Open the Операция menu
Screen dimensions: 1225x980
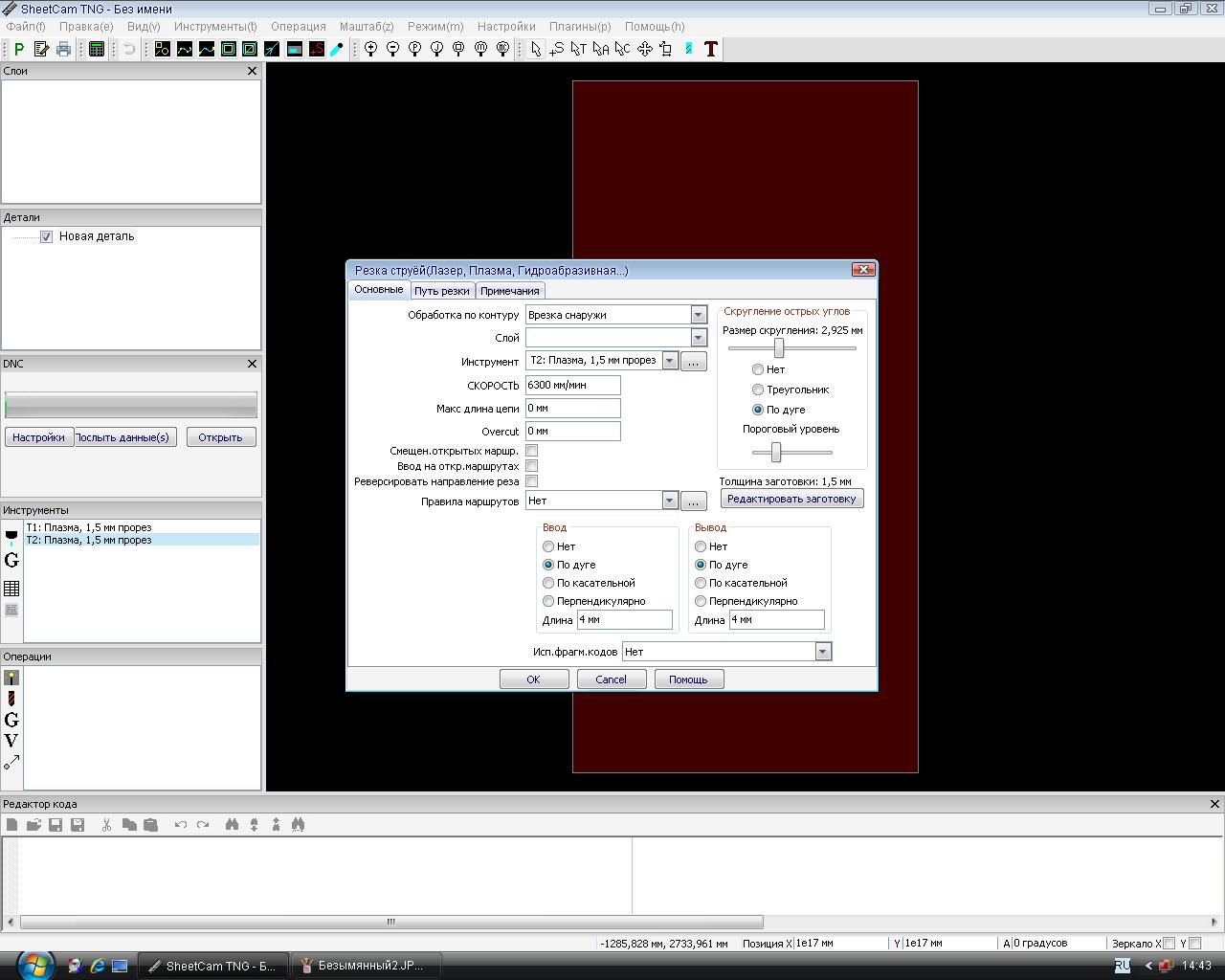(x=299, y=27)
